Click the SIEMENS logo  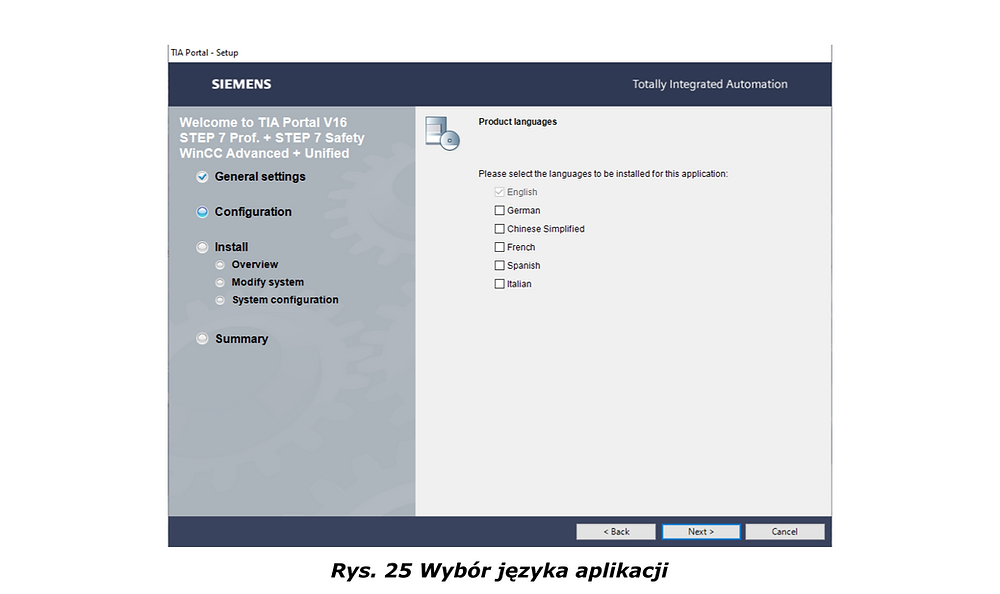[x=242, y=84]
